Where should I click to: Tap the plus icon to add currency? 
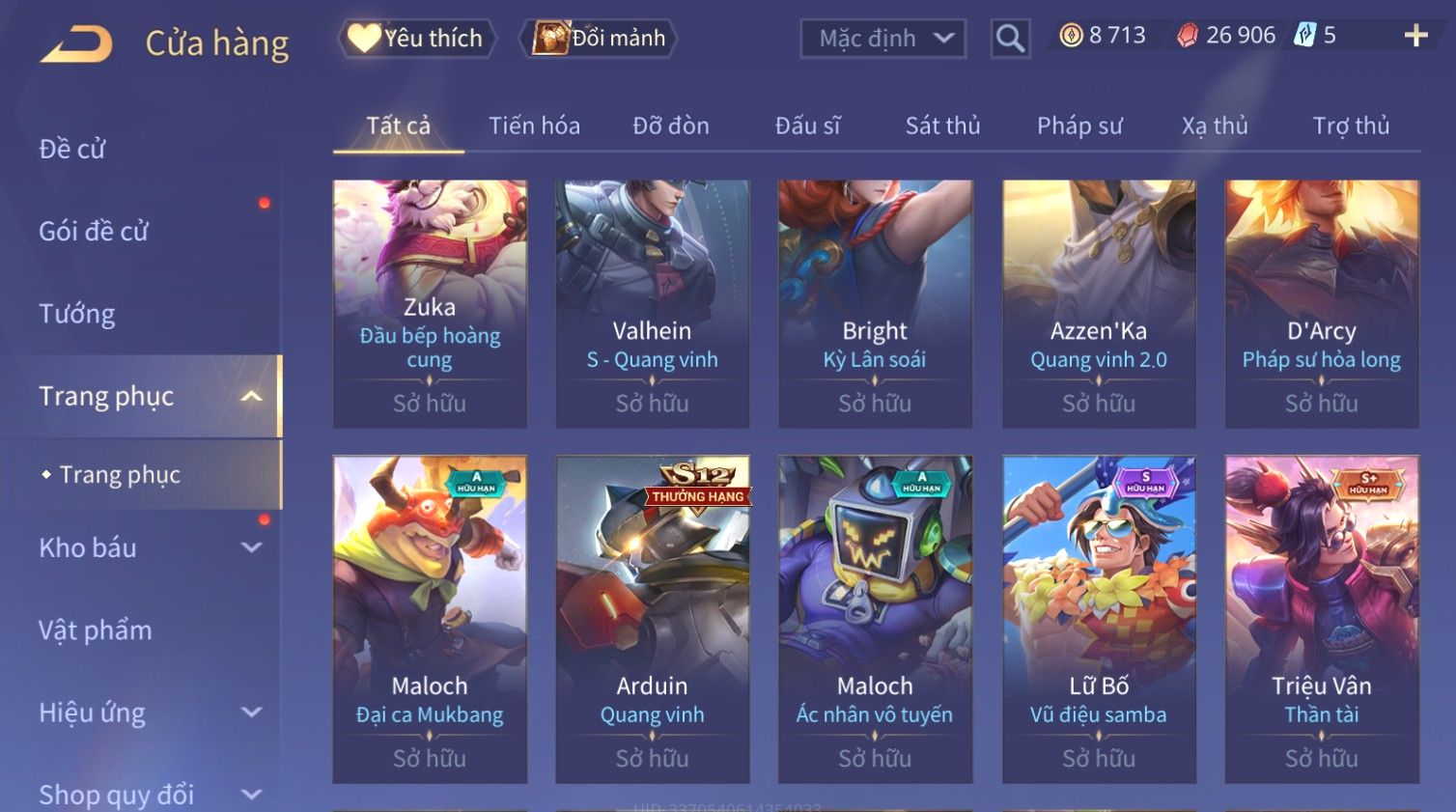[x=1415, y=37]
